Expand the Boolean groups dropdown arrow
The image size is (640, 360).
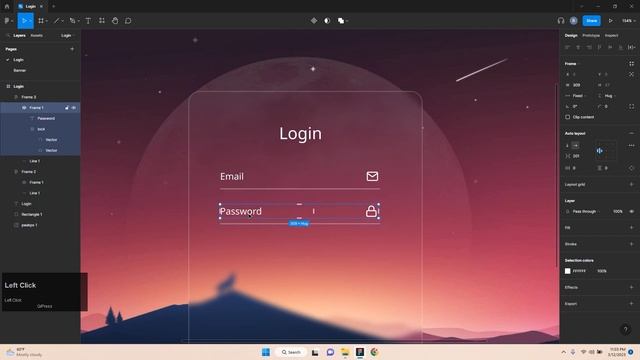pos(347,21)
